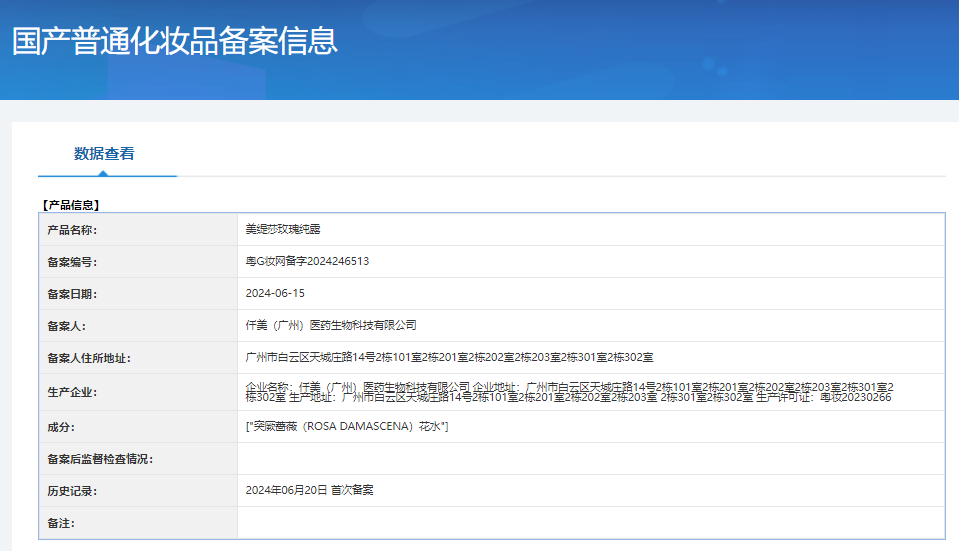This screenshot has width=959, height=551.
Task: Click the 产品名称 label cell
Action: [138, 230]
